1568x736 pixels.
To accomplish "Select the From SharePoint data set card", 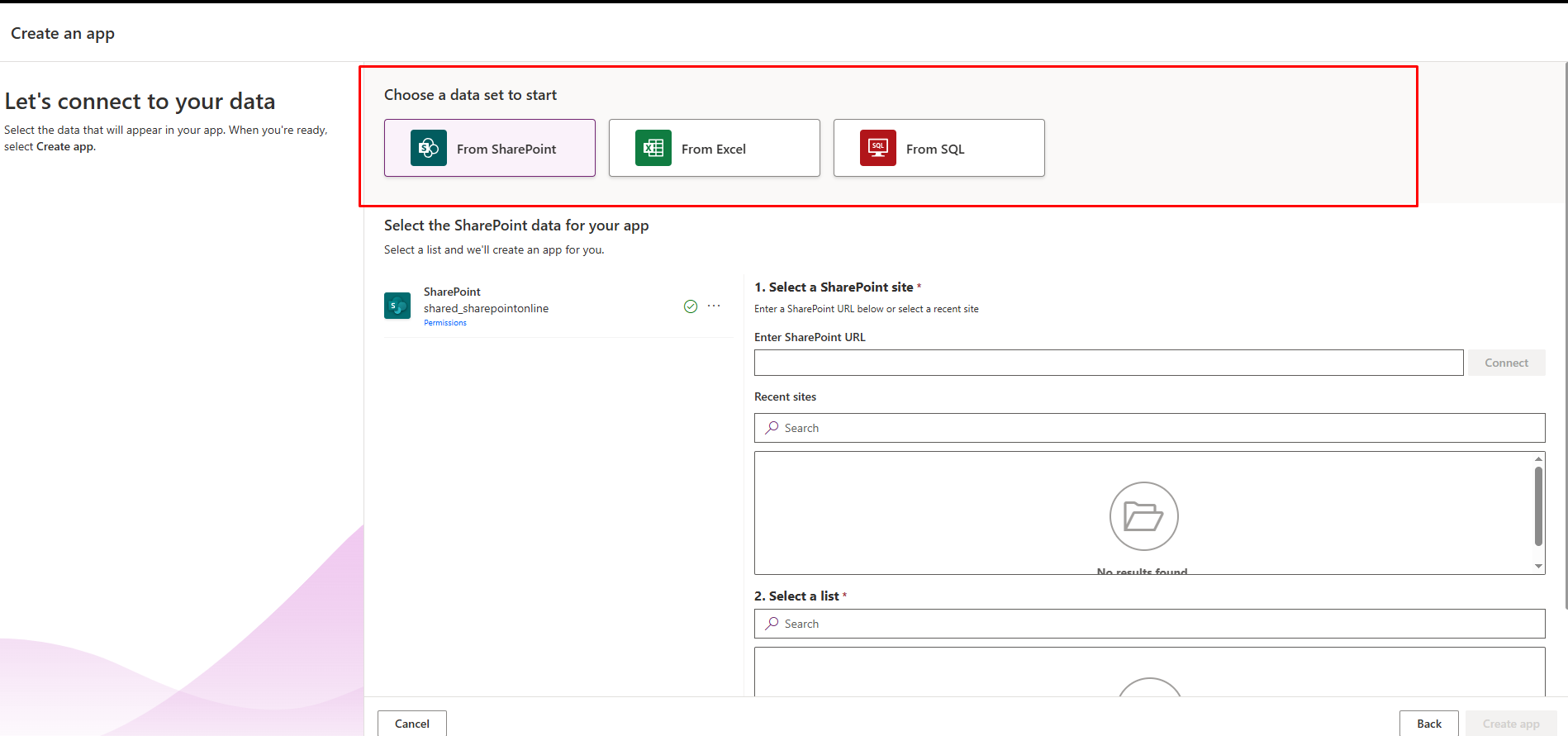I will 490,148.
